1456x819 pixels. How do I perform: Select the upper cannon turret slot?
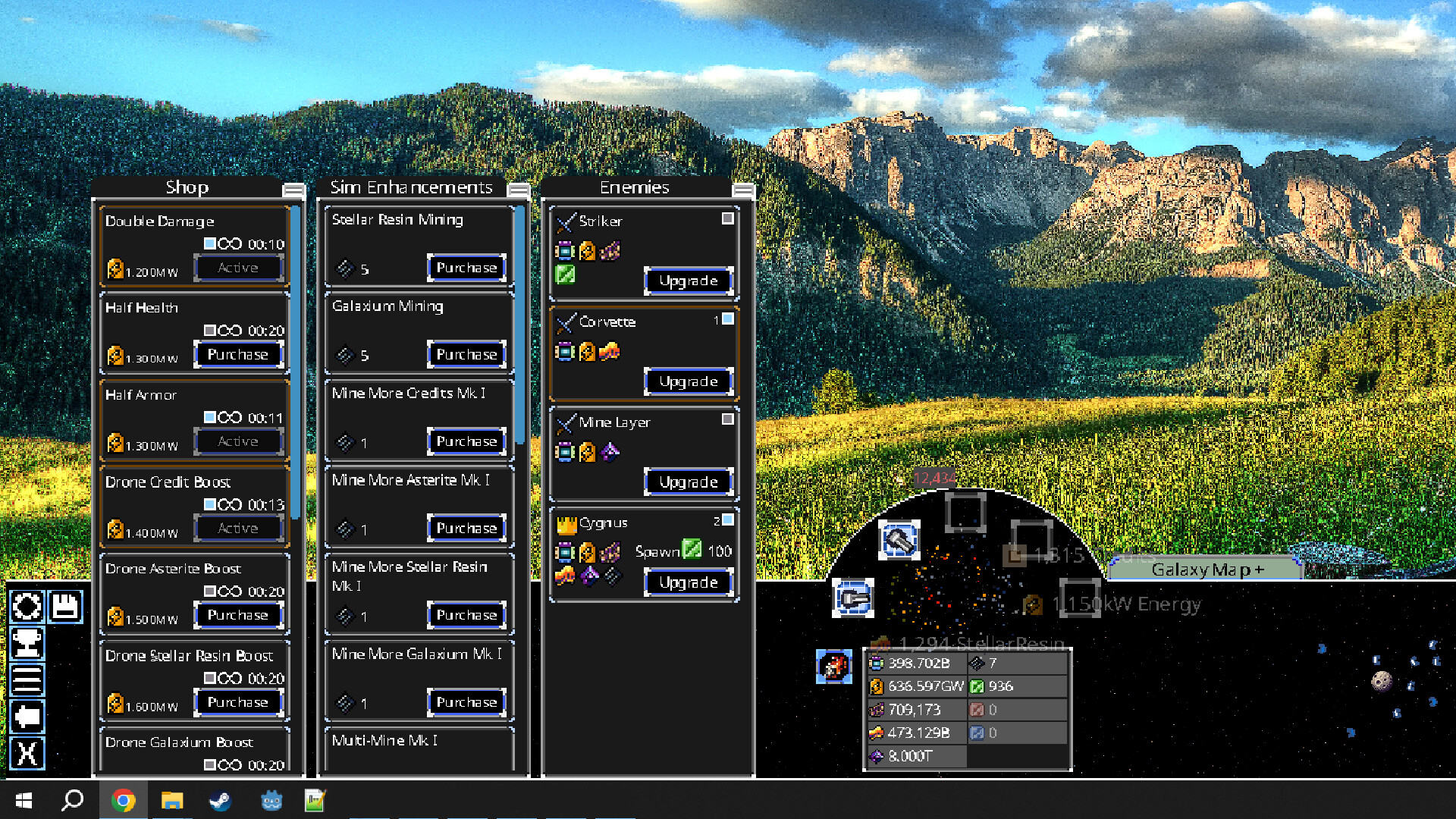pos(899,540)
